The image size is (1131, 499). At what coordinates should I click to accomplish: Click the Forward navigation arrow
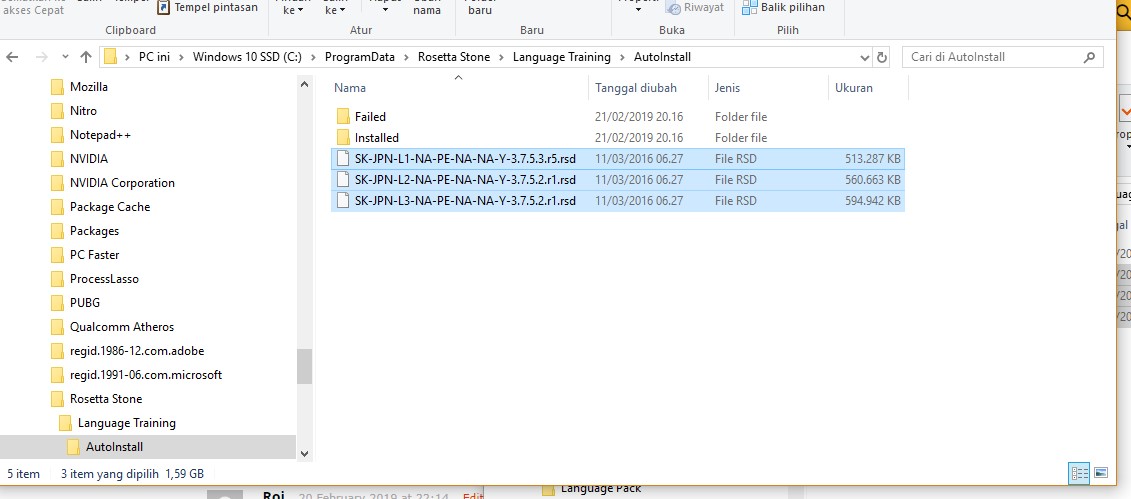(41, 58)
